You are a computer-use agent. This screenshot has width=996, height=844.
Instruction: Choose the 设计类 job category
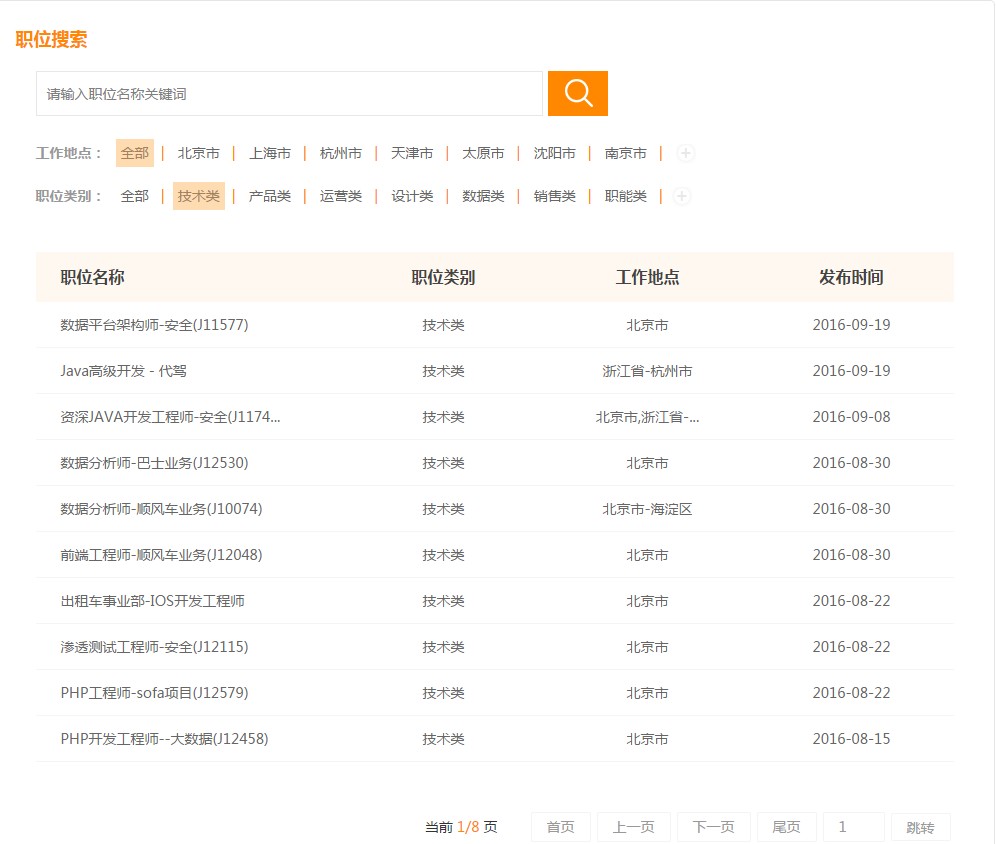tap(411, 196)
